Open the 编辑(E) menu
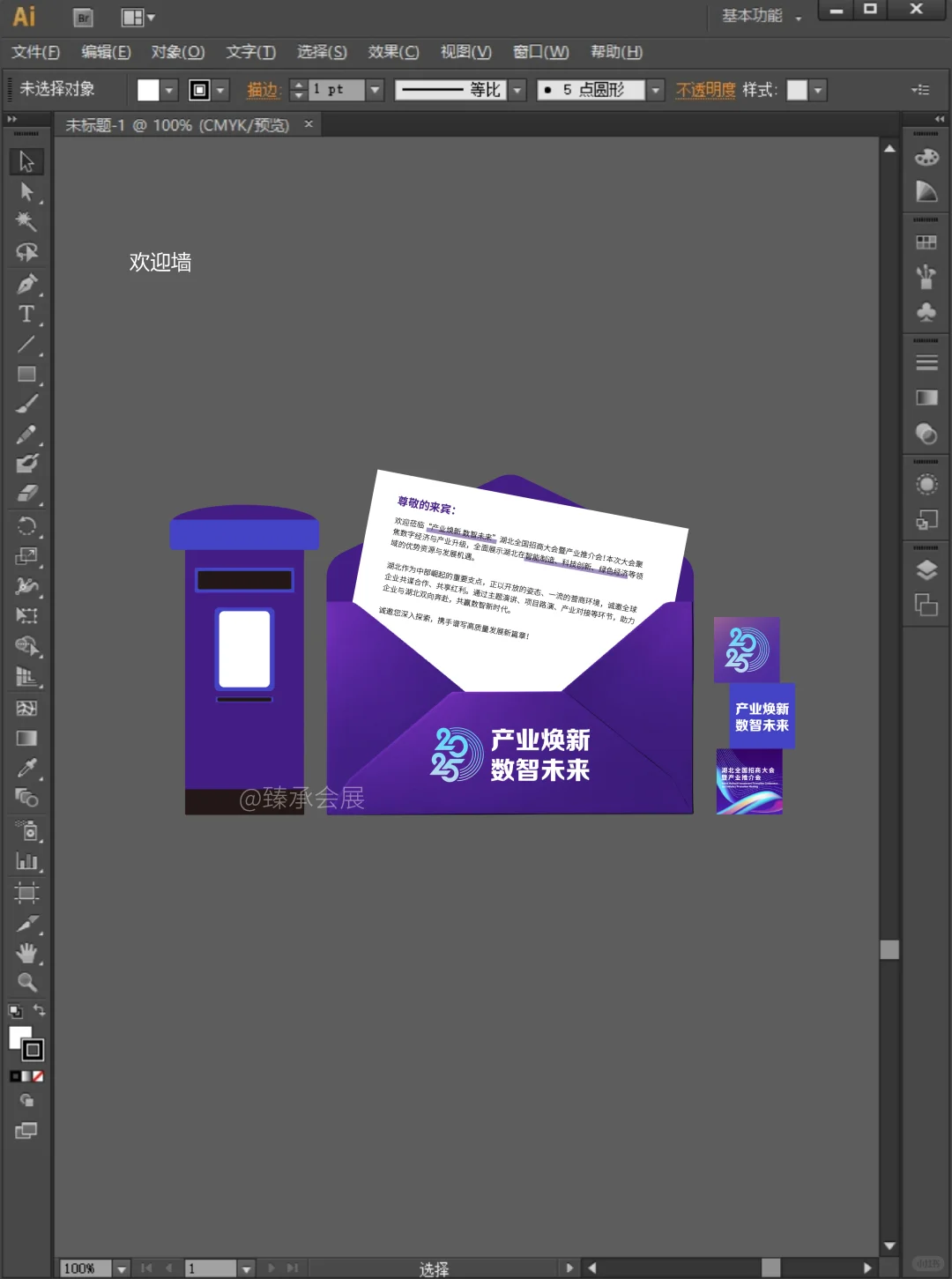The height and width of the screenshot is (1279, 952). [106, 52]
